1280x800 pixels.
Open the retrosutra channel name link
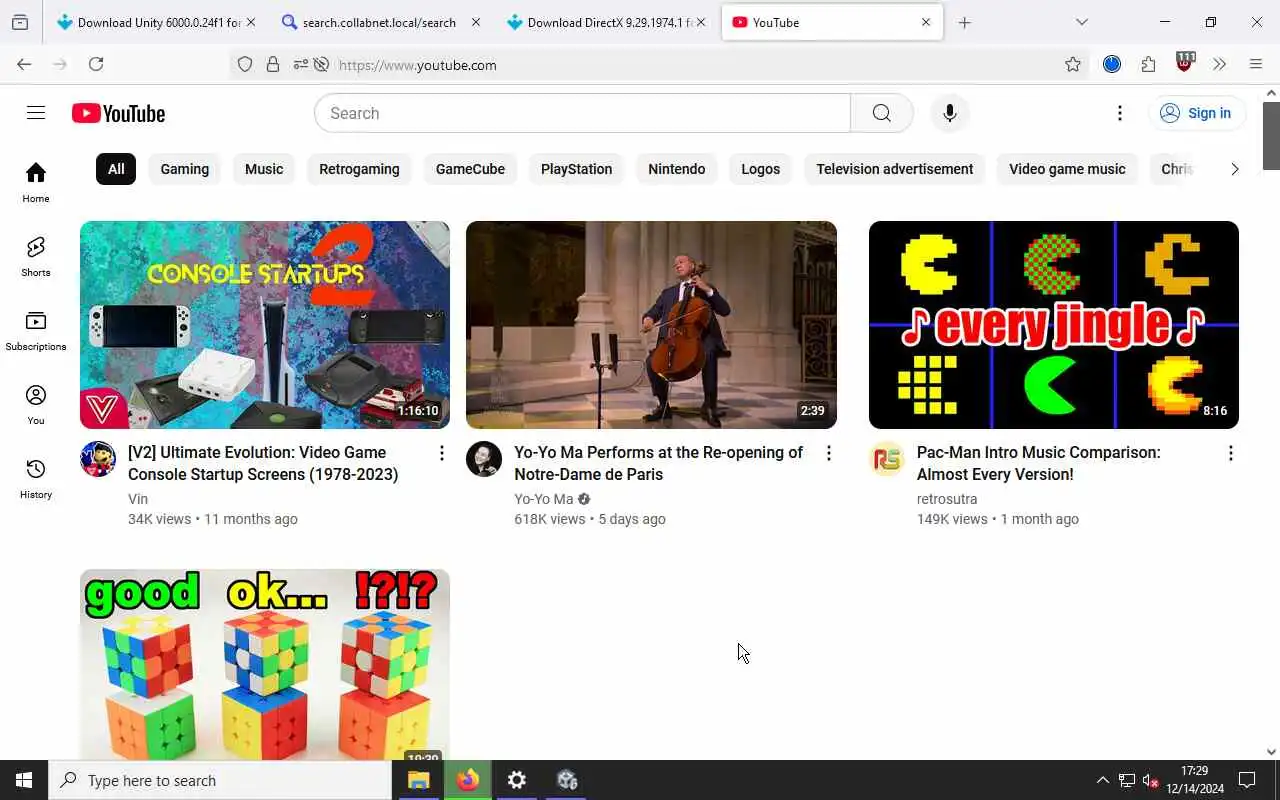947,499
